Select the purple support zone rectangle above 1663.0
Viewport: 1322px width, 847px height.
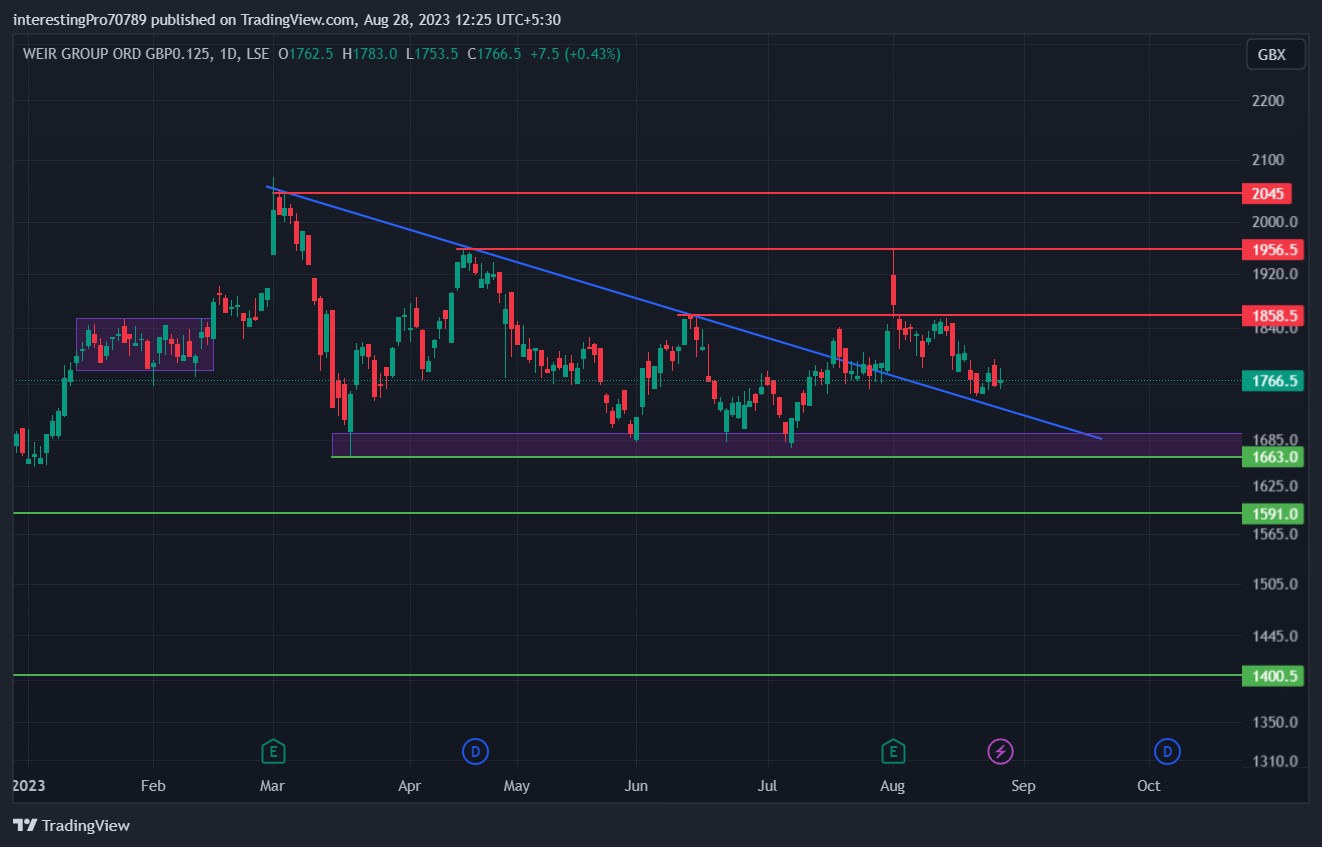coord(786,445)
